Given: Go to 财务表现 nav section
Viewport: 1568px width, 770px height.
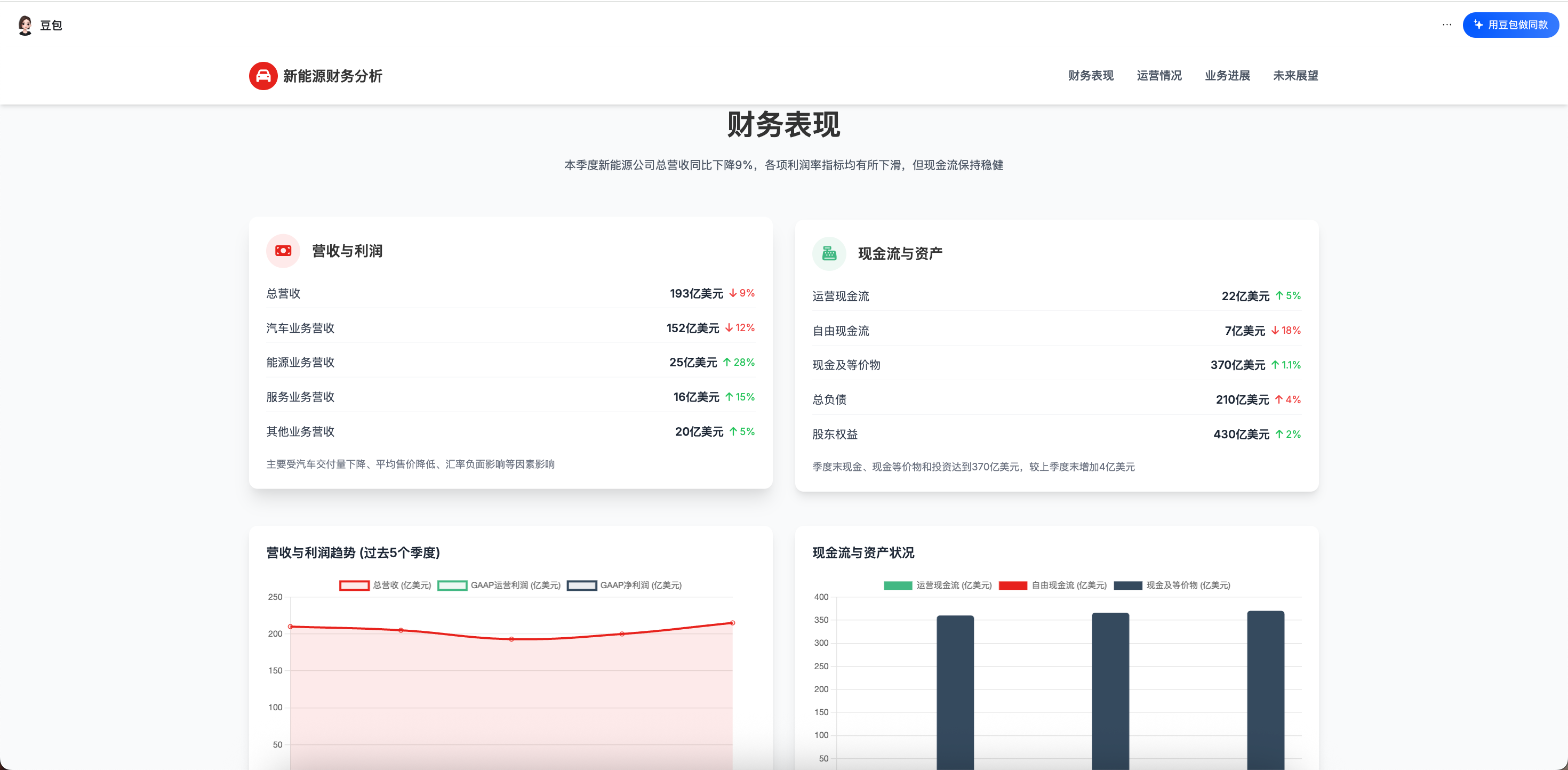Looking at the screenshot, I should 1090,76.
